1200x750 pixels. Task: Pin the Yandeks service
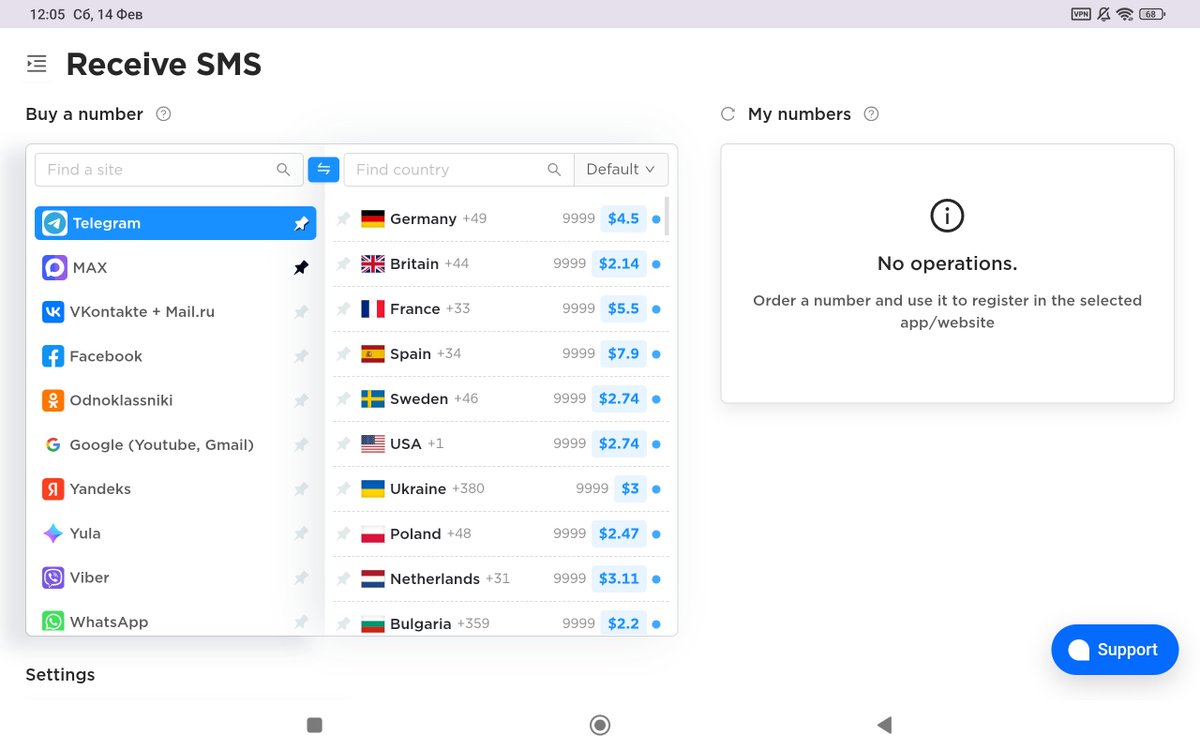301,489
